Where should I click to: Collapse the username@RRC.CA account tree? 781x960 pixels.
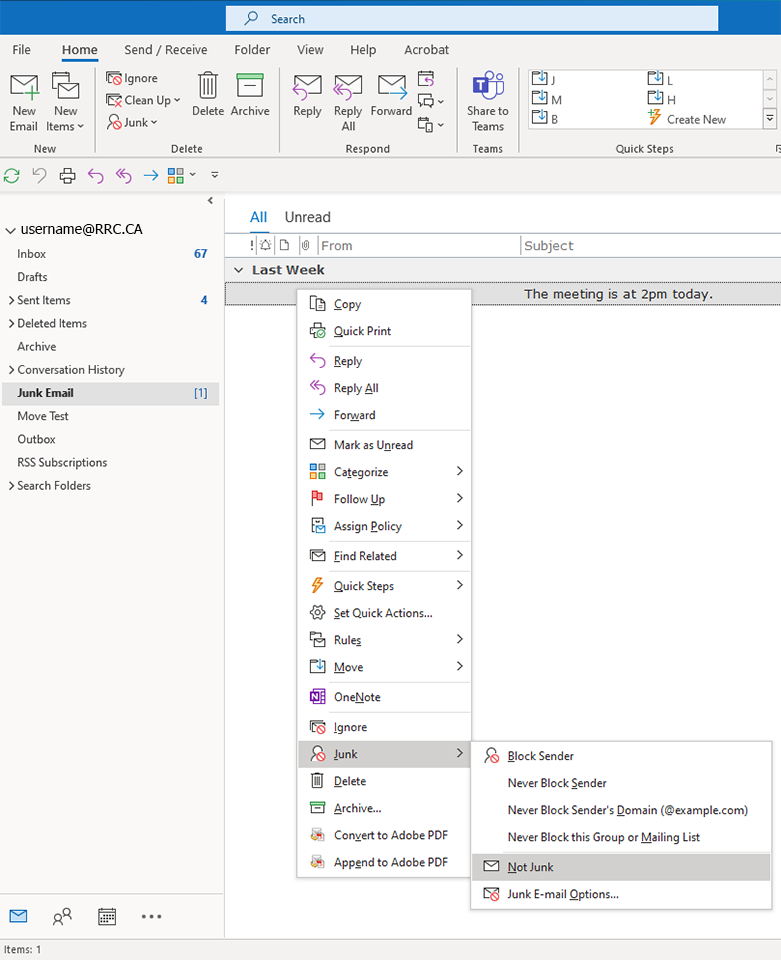(x=11, y=230)
